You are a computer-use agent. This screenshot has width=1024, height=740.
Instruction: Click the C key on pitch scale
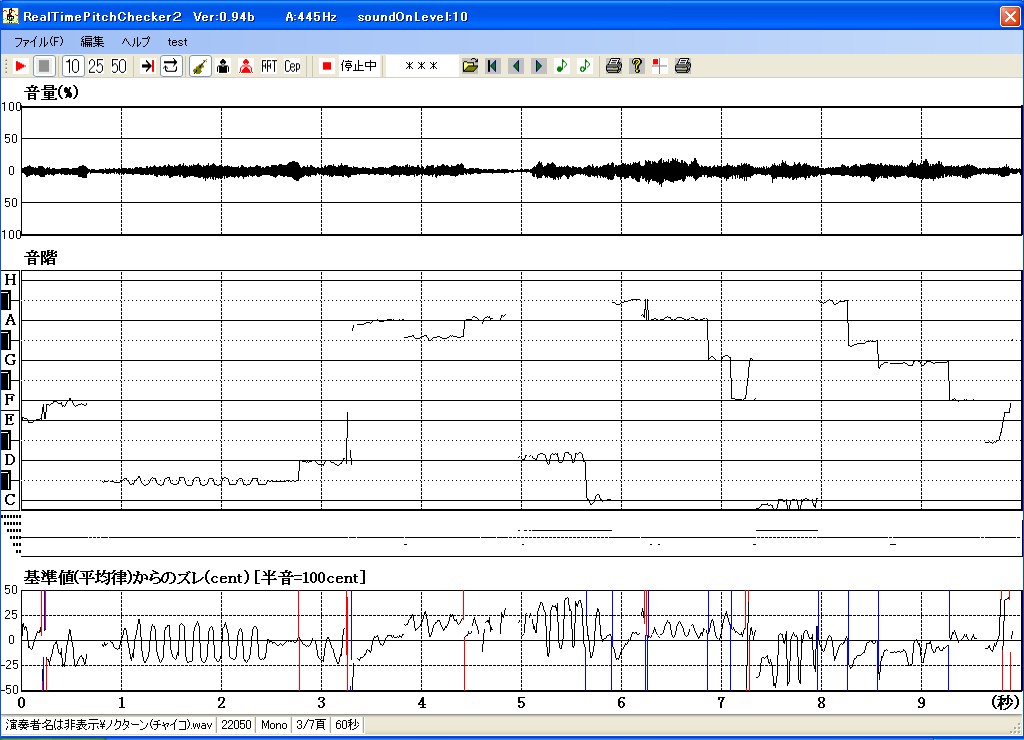pos(10,500)
